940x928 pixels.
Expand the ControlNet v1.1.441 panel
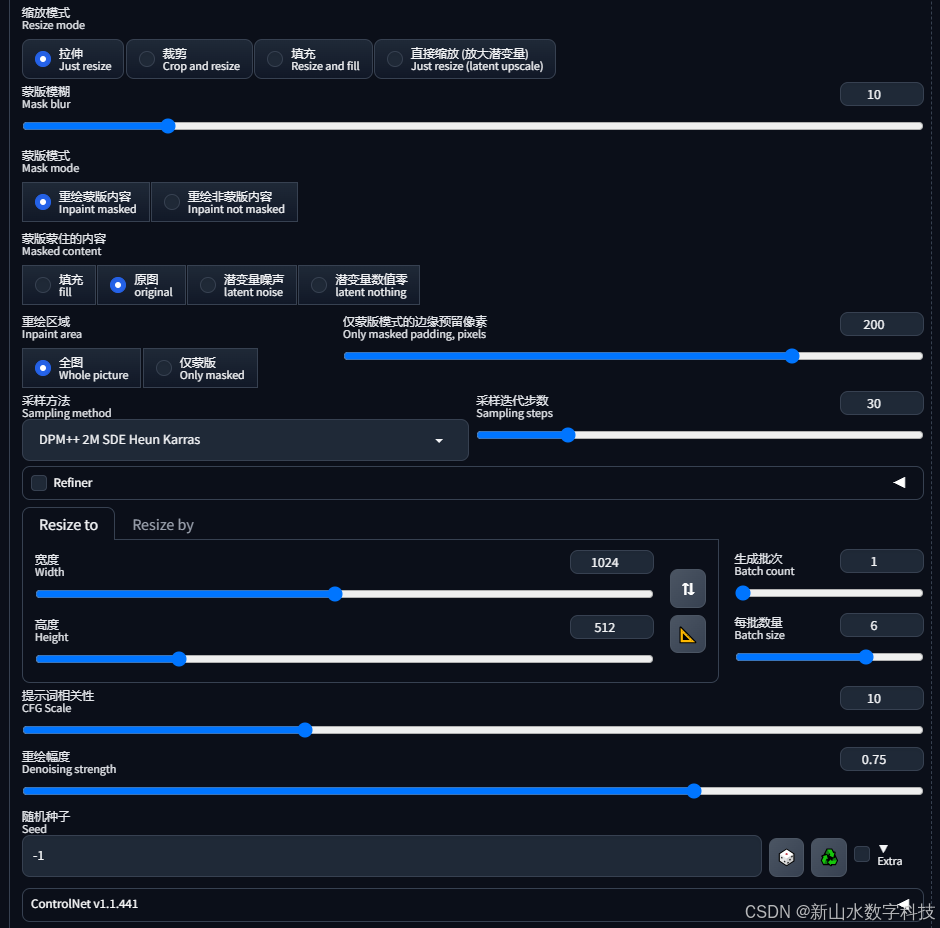click(x=472, y=904)
